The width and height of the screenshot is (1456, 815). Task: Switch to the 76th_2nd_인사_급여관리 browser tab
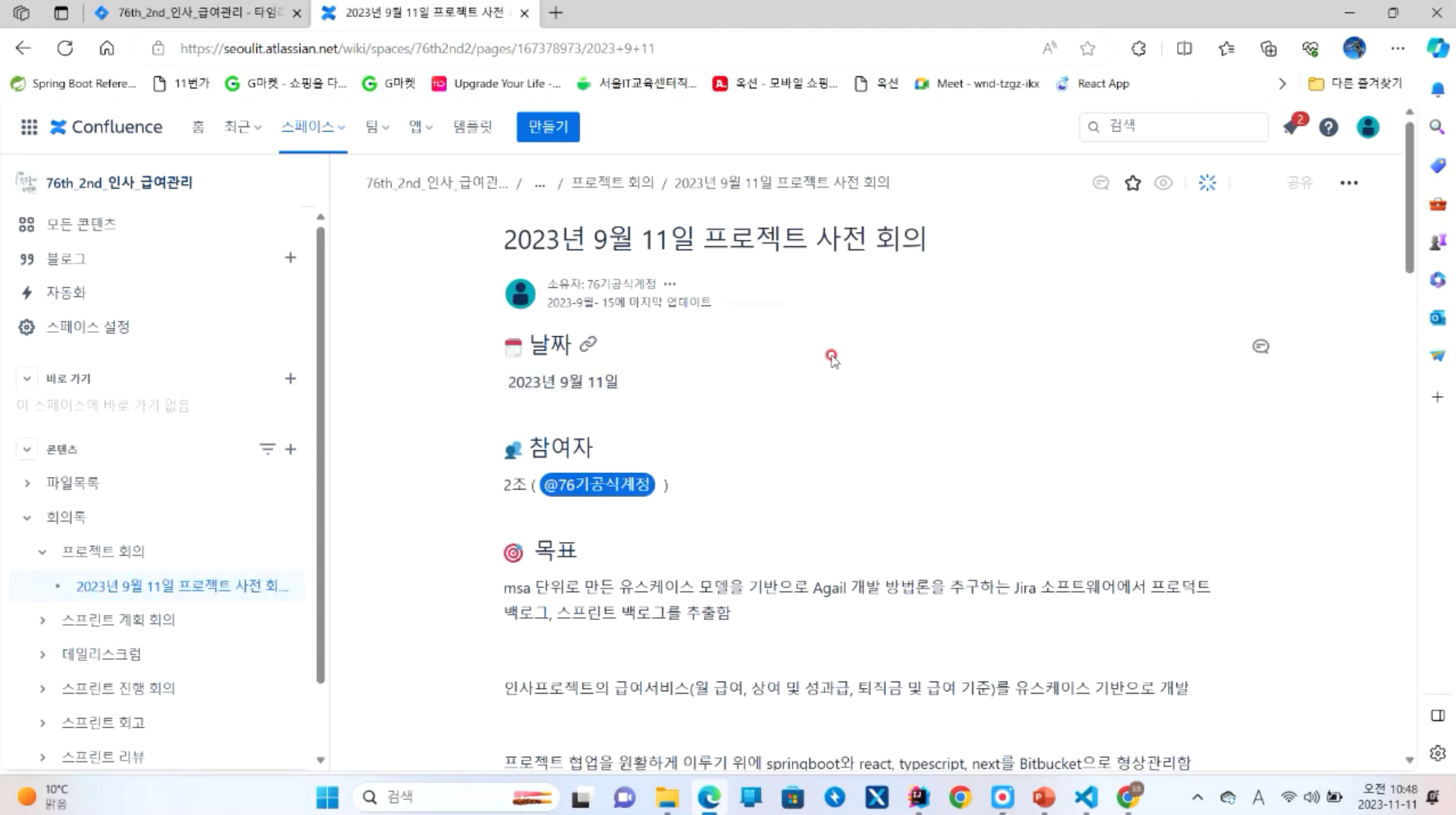[197, 13]
